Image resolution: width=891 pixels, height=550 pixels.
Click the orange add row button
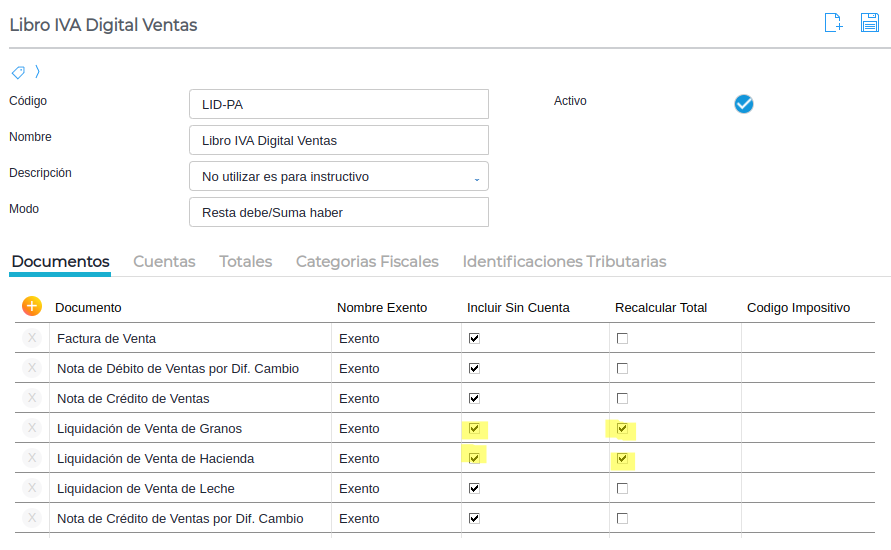coord(32,307)
